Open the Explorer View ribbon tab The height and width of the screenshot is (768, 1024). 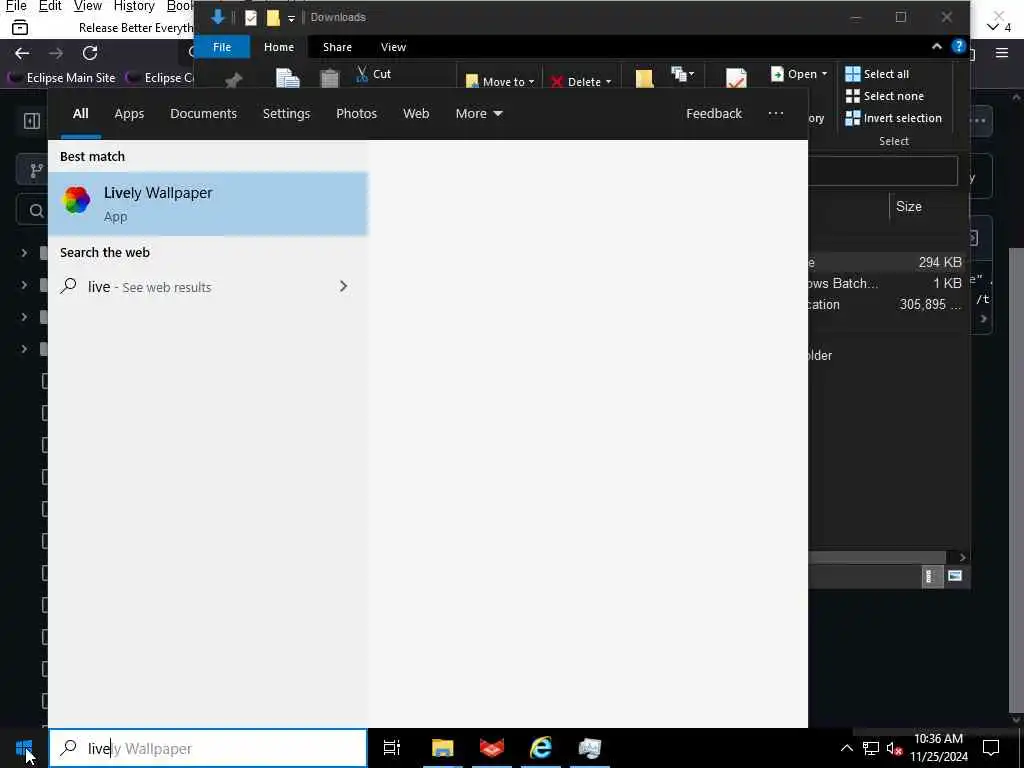tap(393, 47)
